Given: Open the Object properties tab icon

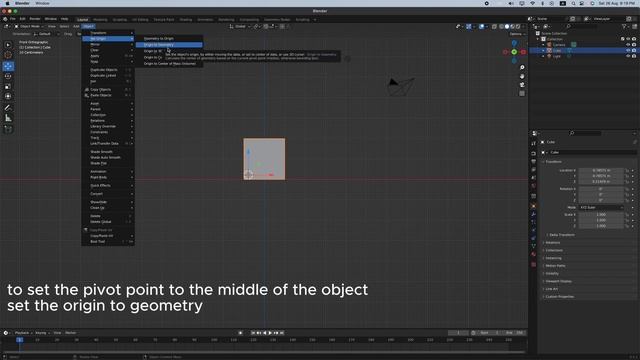Looking at the screenshot, I should (533, 206).
